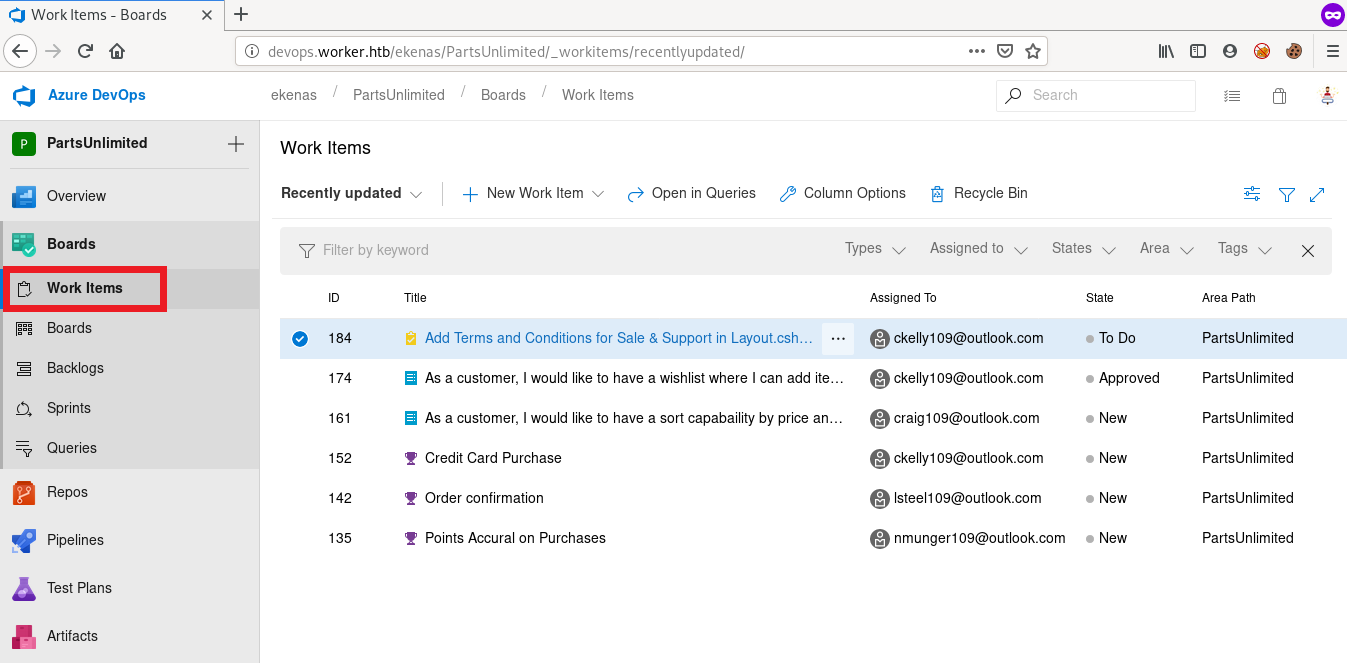
Task: Select Backlogs in the Boards menu
Action: (75, 368)
